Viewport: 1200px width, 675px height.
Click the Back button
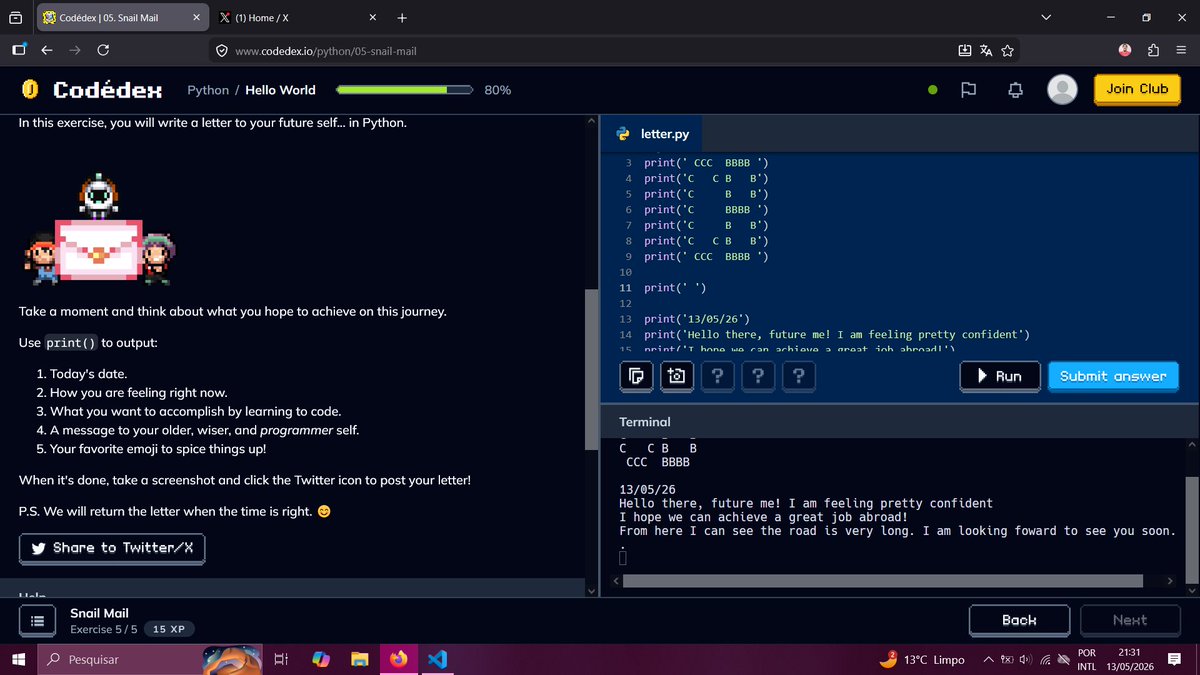(x=1019, y=620)
